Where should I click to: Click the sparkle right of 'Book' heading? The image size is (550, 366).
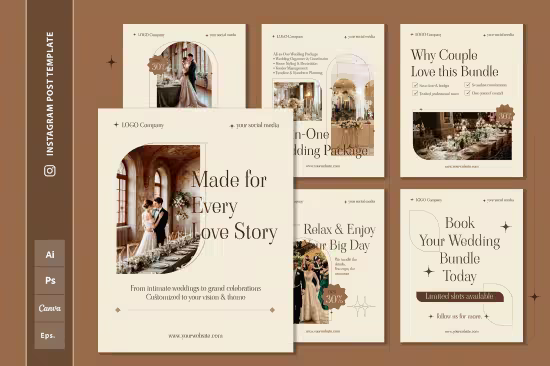click(505, 227)
